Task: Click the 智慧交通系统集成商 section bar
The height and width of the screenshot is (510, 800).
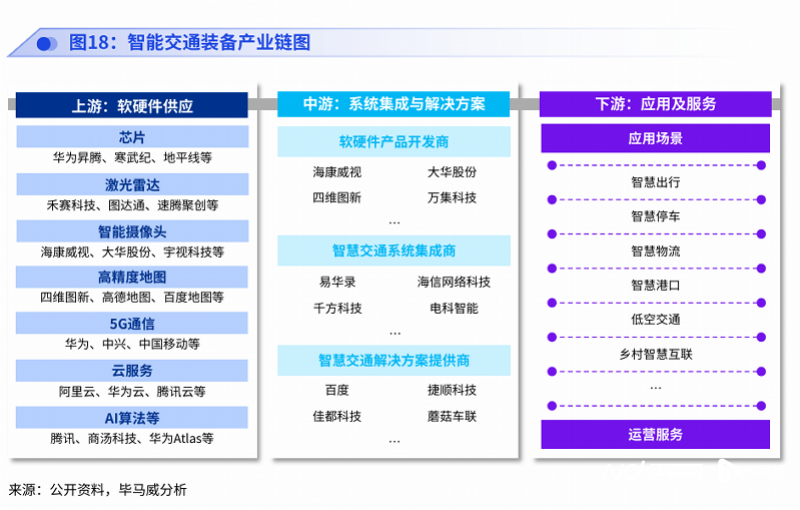Action: tap(394, 250)
